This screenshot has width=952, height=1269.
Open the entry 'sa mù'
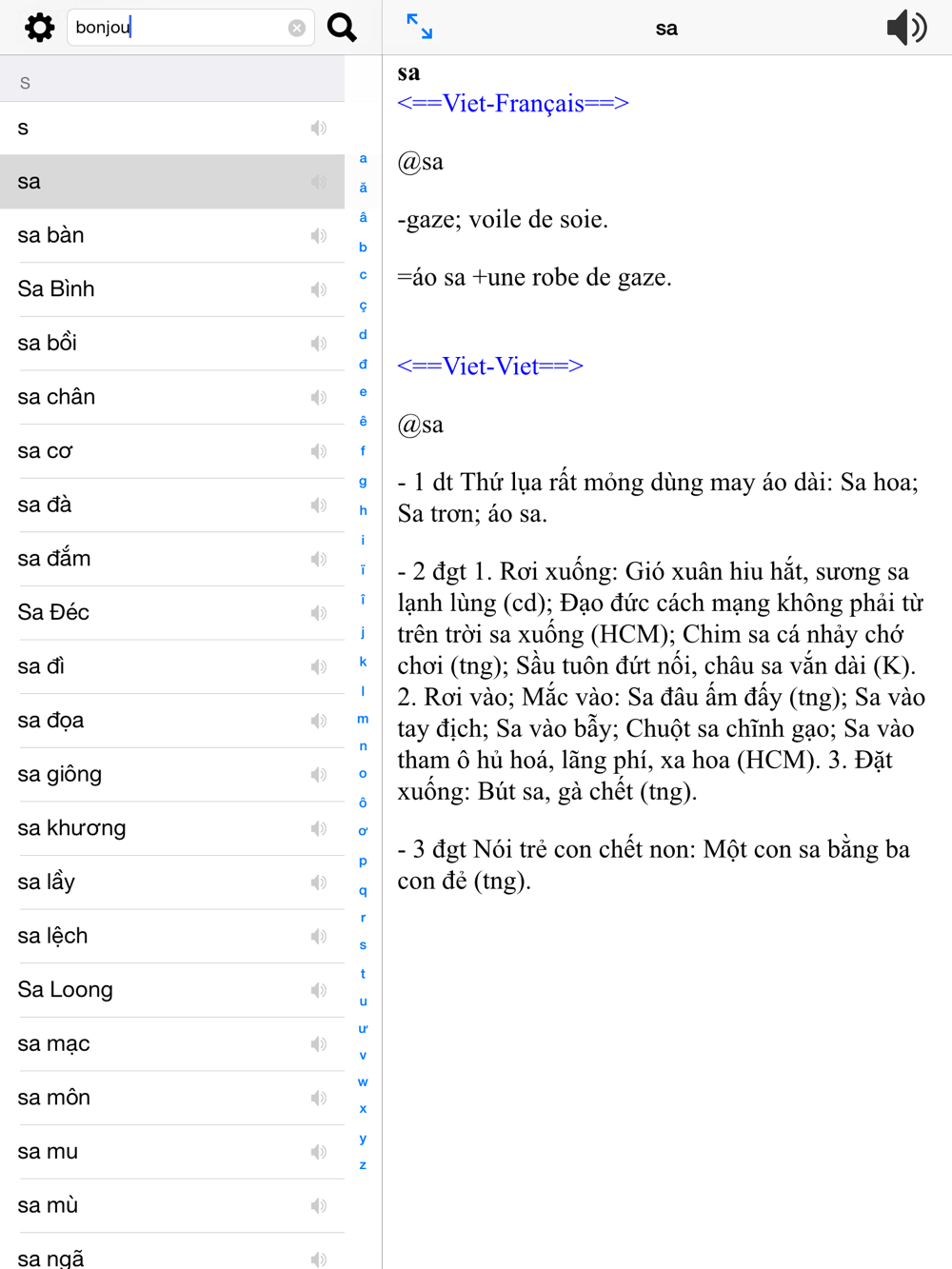(172, 1206)
